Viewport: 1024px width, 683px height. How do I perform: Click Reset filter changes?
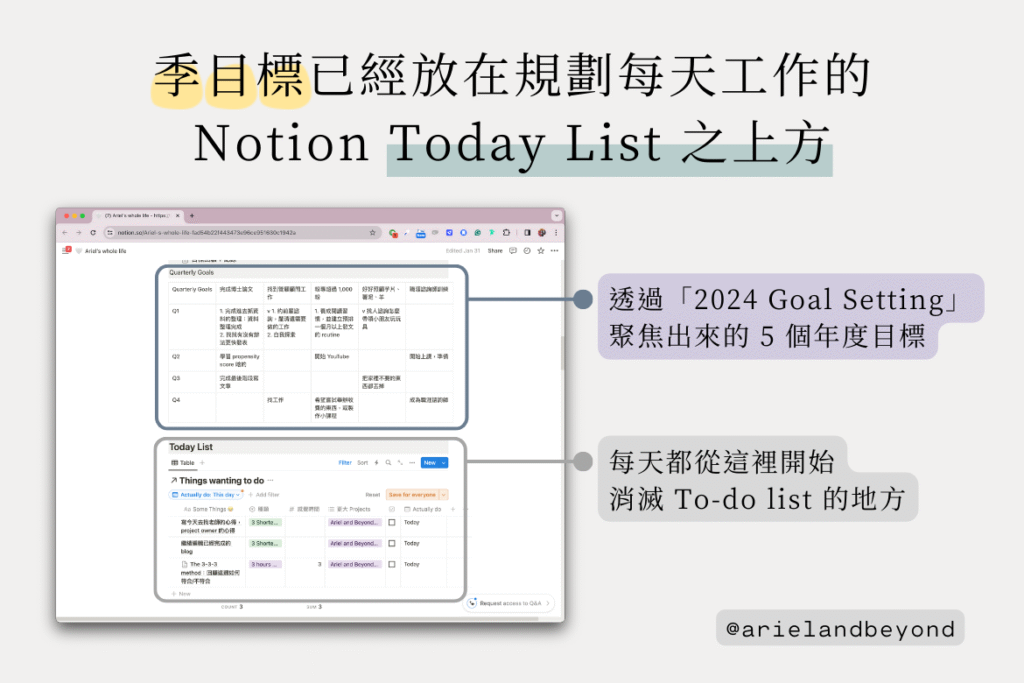click(372, 495)
